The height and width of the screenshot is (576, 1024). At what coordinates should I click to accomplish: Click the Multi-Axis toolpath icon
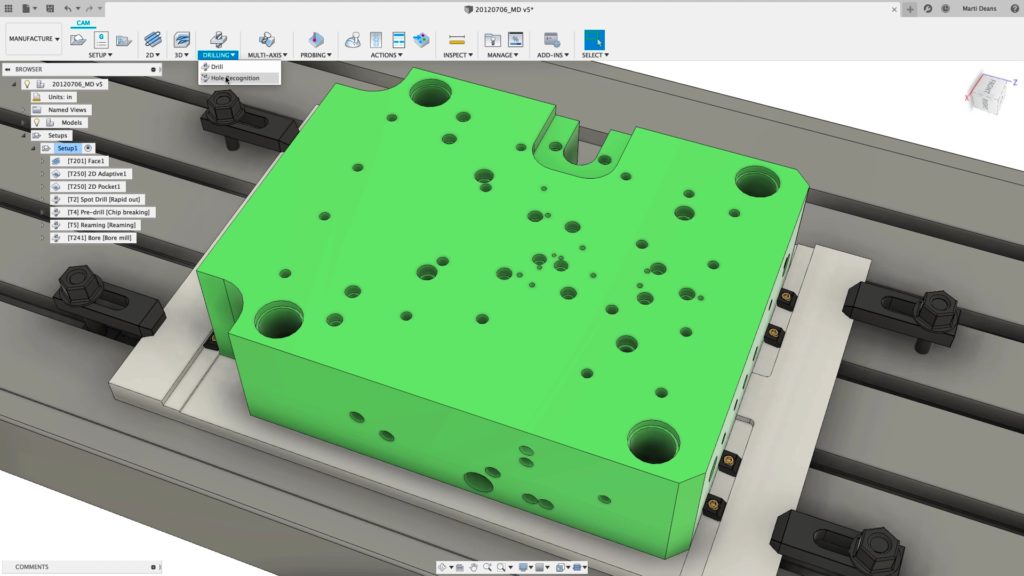pyautogui.click(x=267, y=40)
